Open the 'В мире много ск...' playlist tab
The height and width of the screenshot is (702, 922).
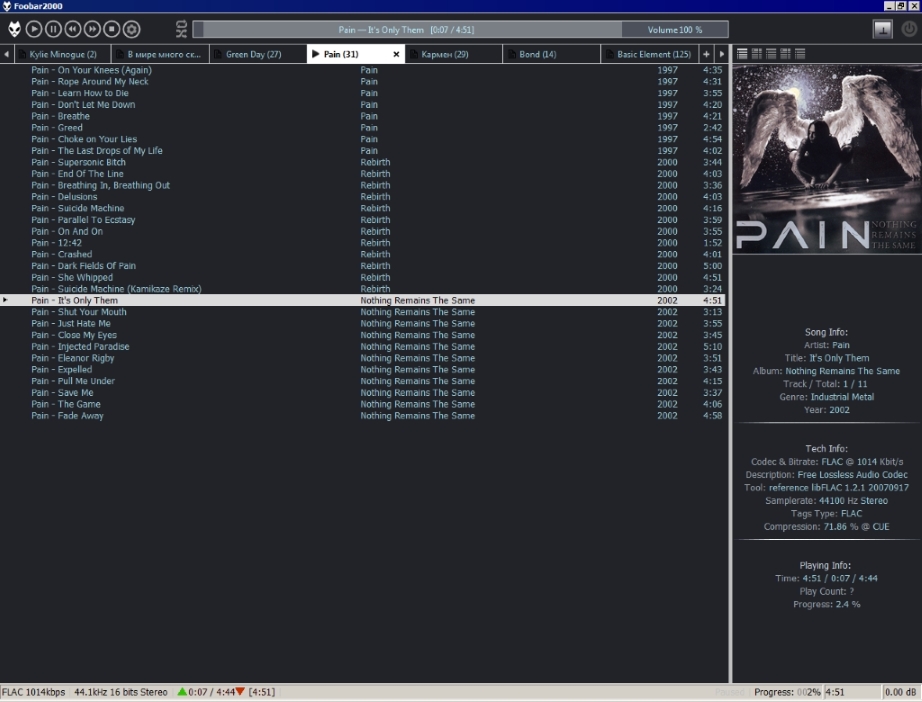(x=160, y=54)
